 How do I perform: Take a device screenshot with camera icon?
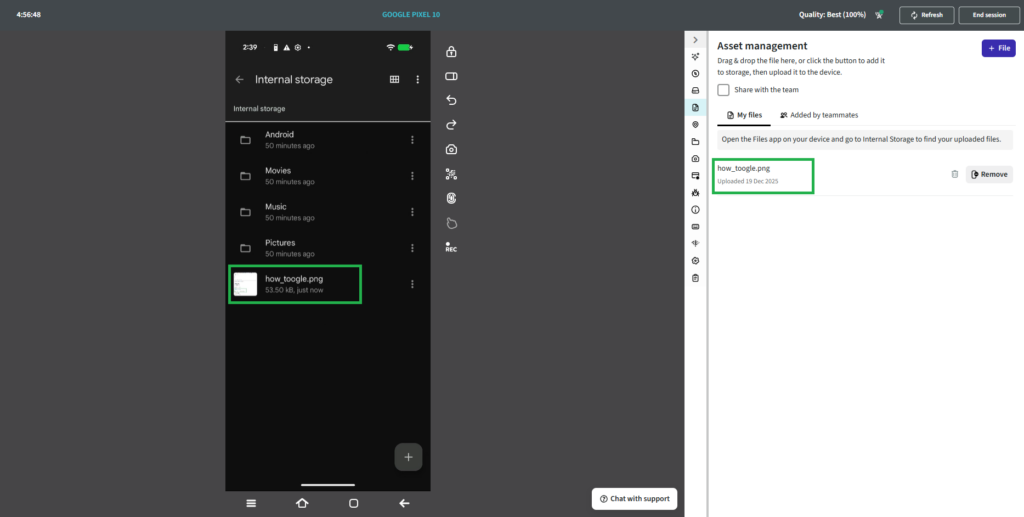tap(451, 149)
